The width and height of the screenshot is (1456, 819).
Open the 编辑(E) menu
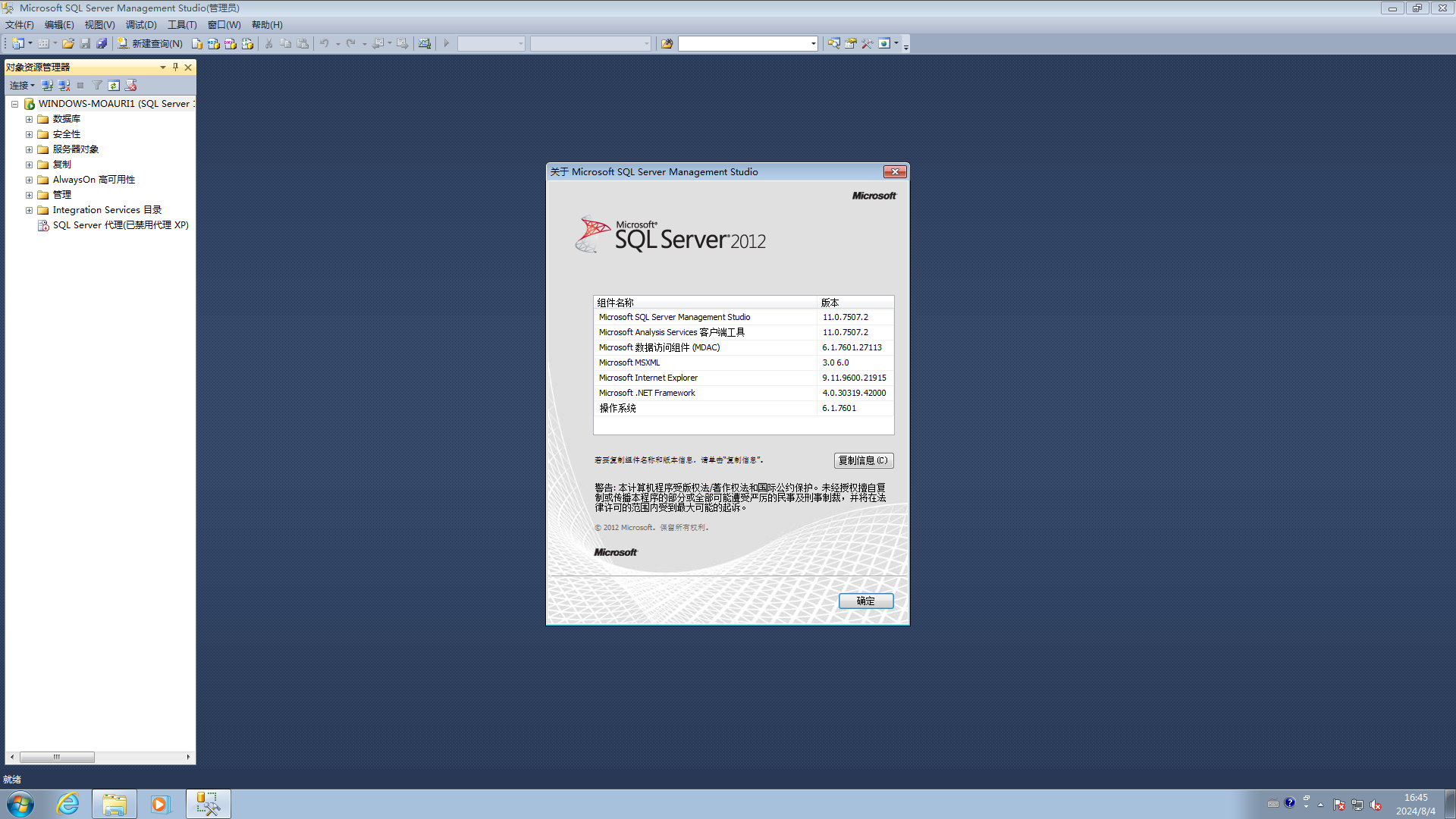tap(59, 25)
